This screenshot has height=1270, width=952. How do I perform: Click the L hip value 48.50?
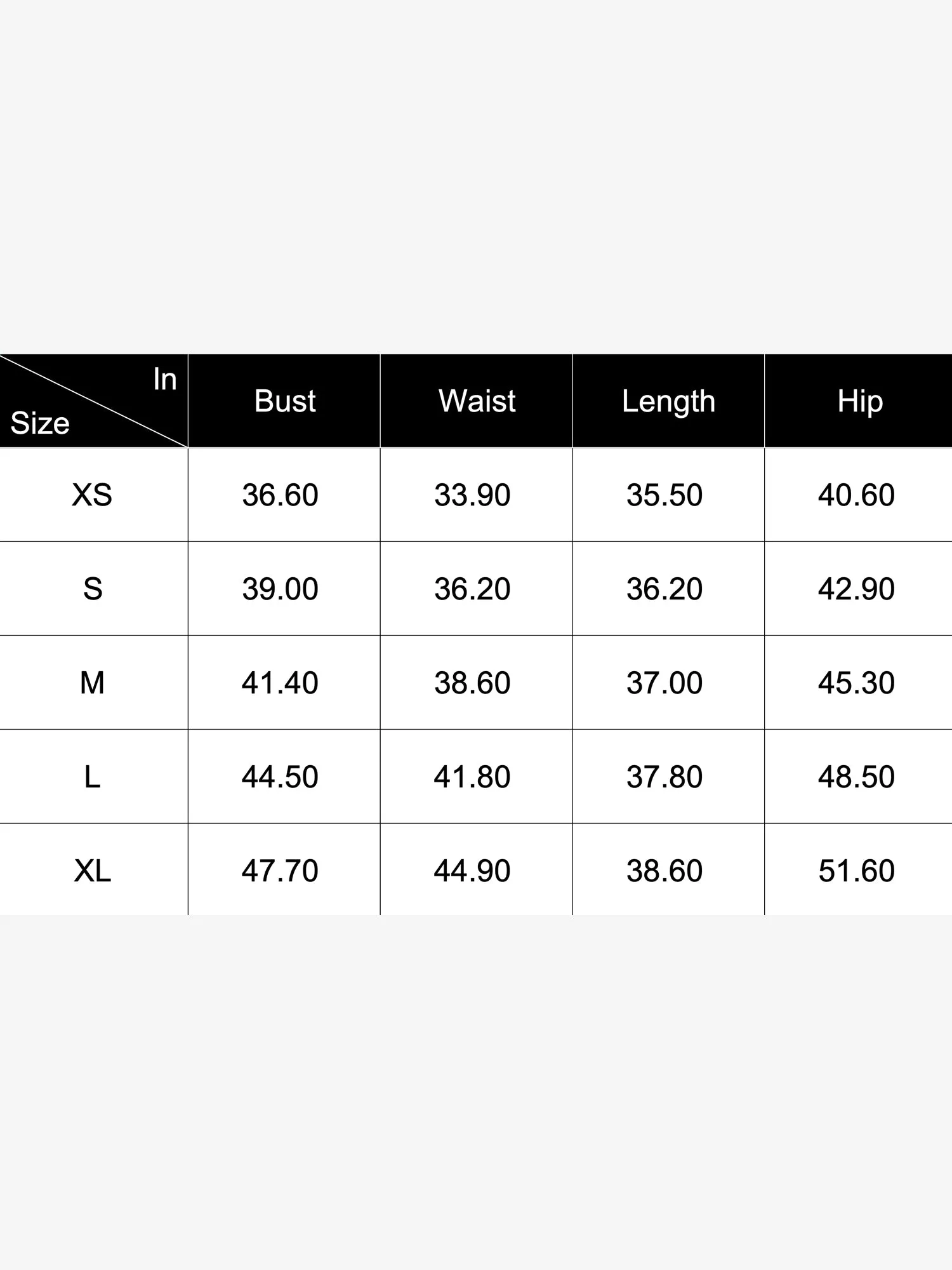[856, 777]
